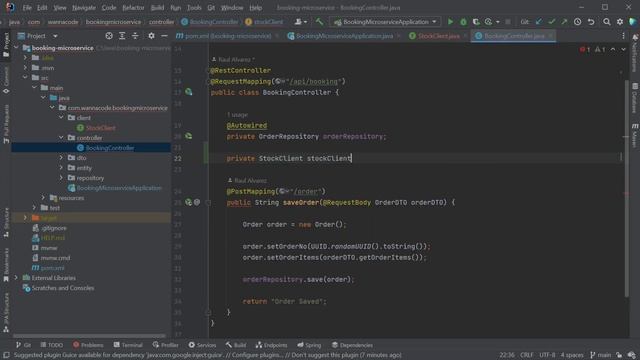Viewport: 640px width, 360px height.
Task: Expand the resources folder
Action: [43, 198]
